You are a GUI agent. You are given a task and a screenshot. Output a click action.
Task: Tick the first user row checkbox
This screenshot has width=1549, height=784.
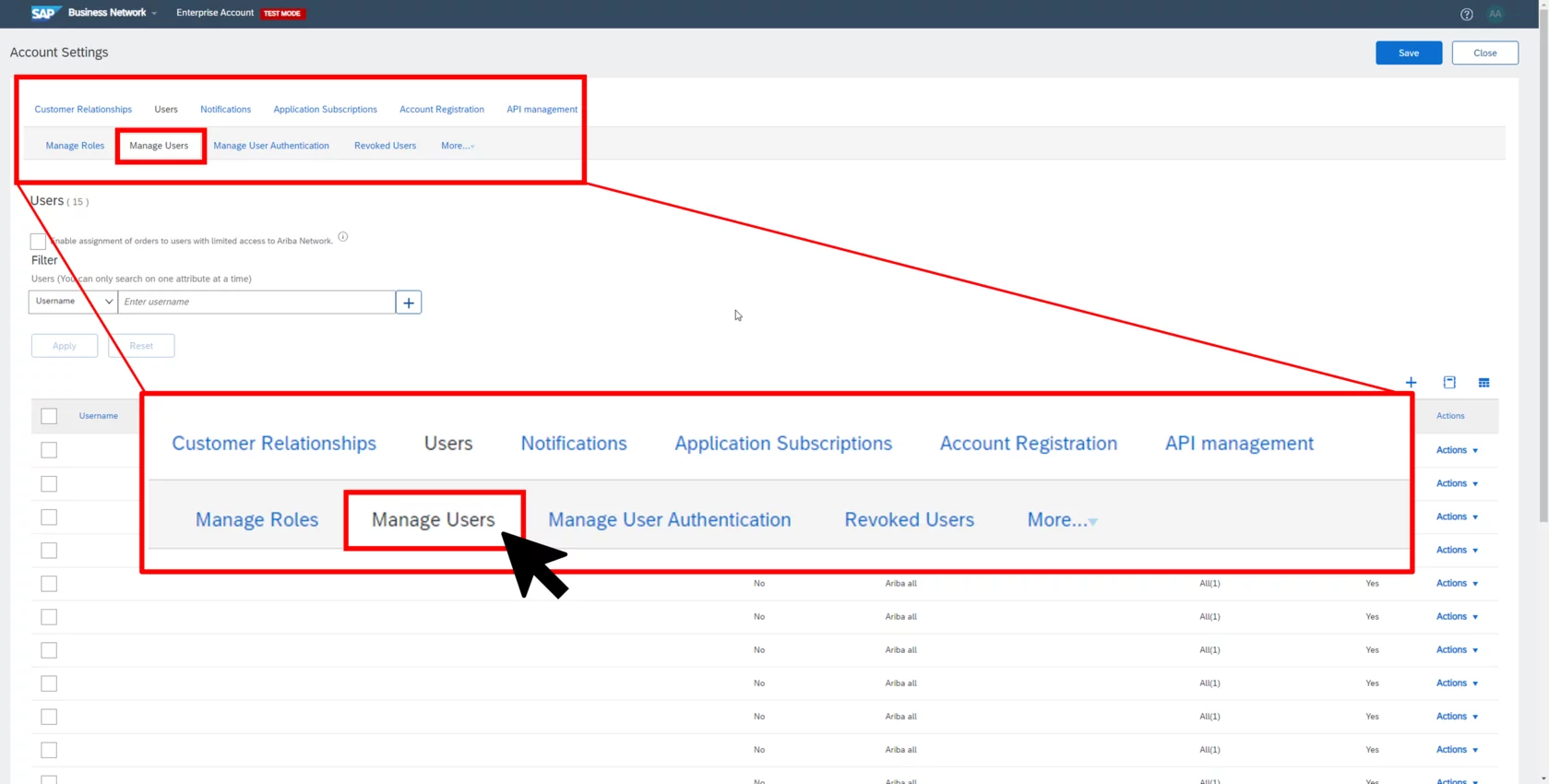click(x=49, y=450)
